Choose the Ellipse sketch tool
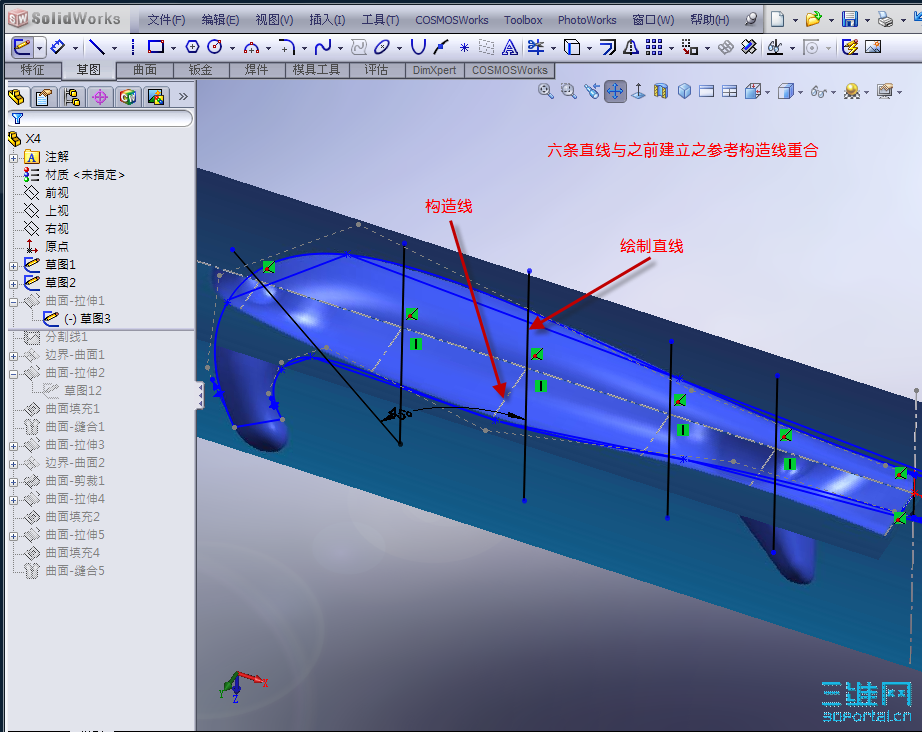 [382, 46]
